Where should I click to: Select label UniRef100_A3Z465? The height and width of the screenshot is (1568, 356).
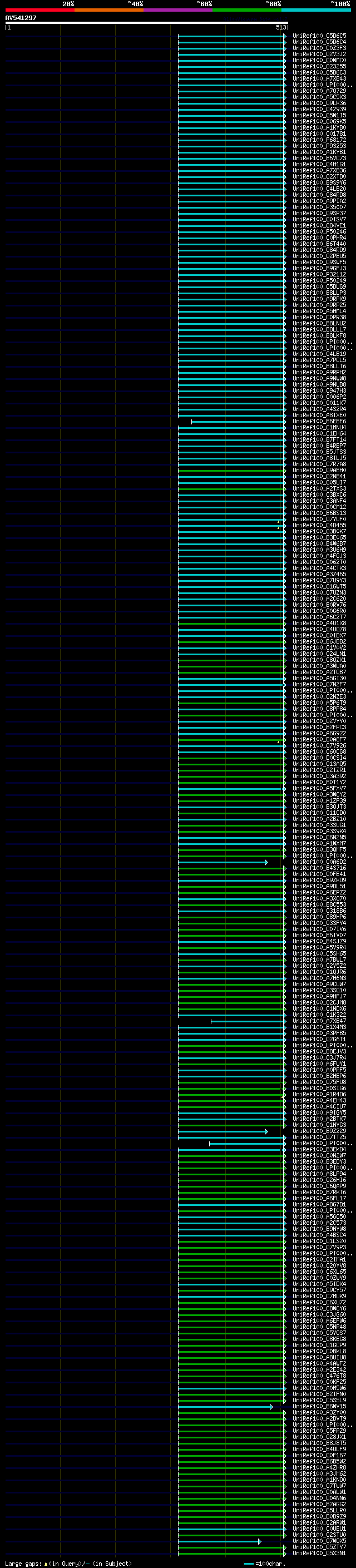[319, 574]
